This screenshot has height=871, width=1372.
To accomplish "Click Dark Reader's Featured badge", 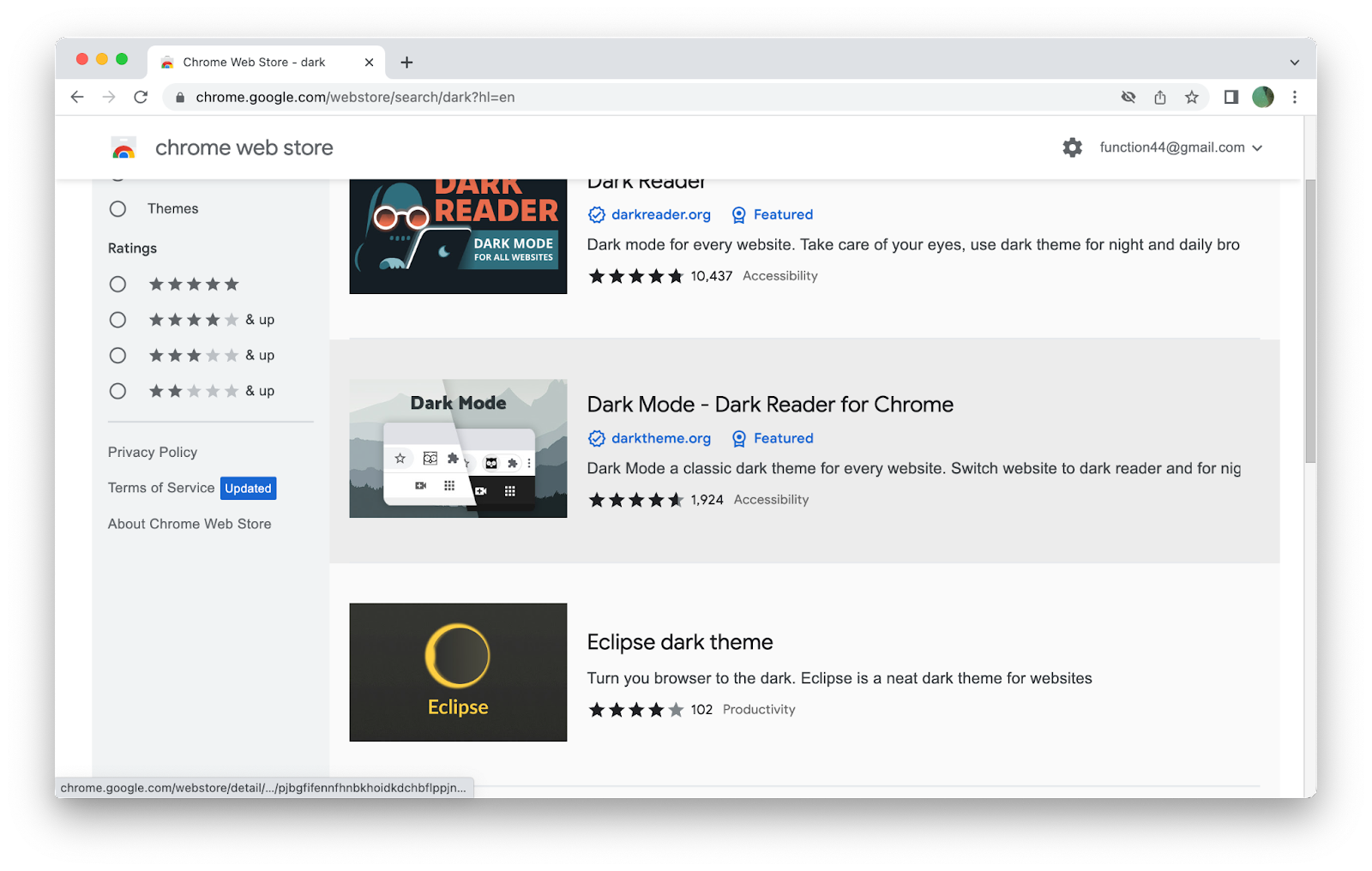I will pyautogui.click(x=773, y=214).
